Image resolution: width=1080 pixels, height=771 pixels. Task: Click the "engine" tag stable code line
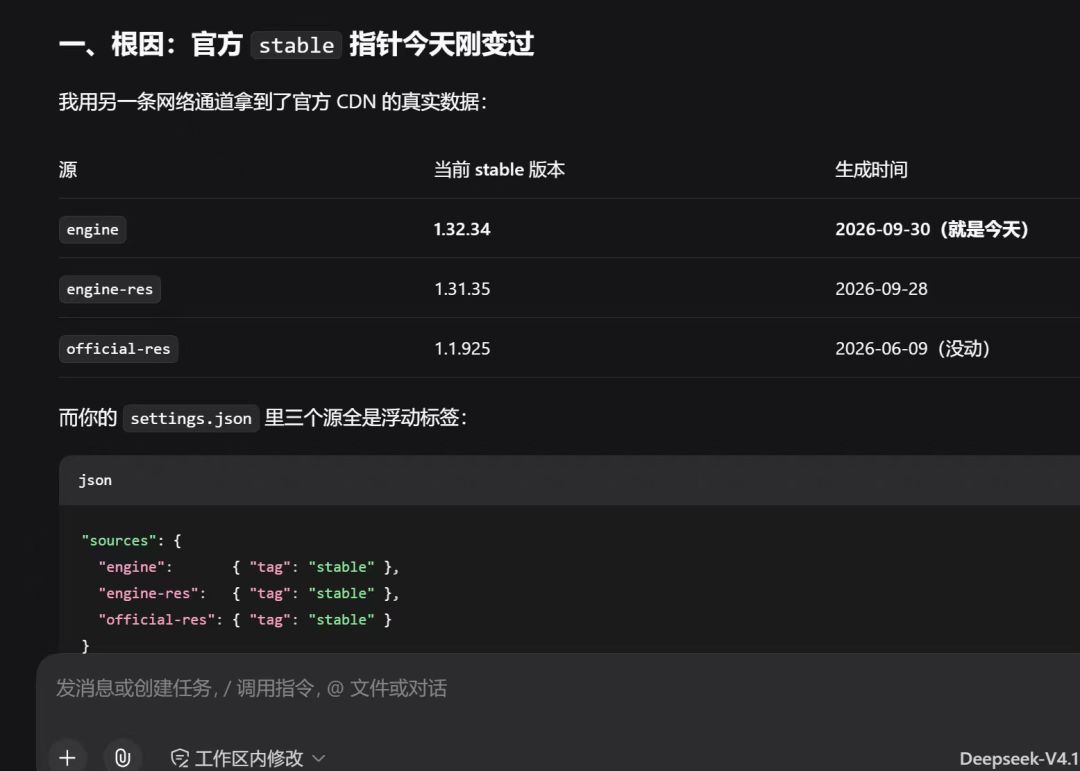[x=249, y=567]
